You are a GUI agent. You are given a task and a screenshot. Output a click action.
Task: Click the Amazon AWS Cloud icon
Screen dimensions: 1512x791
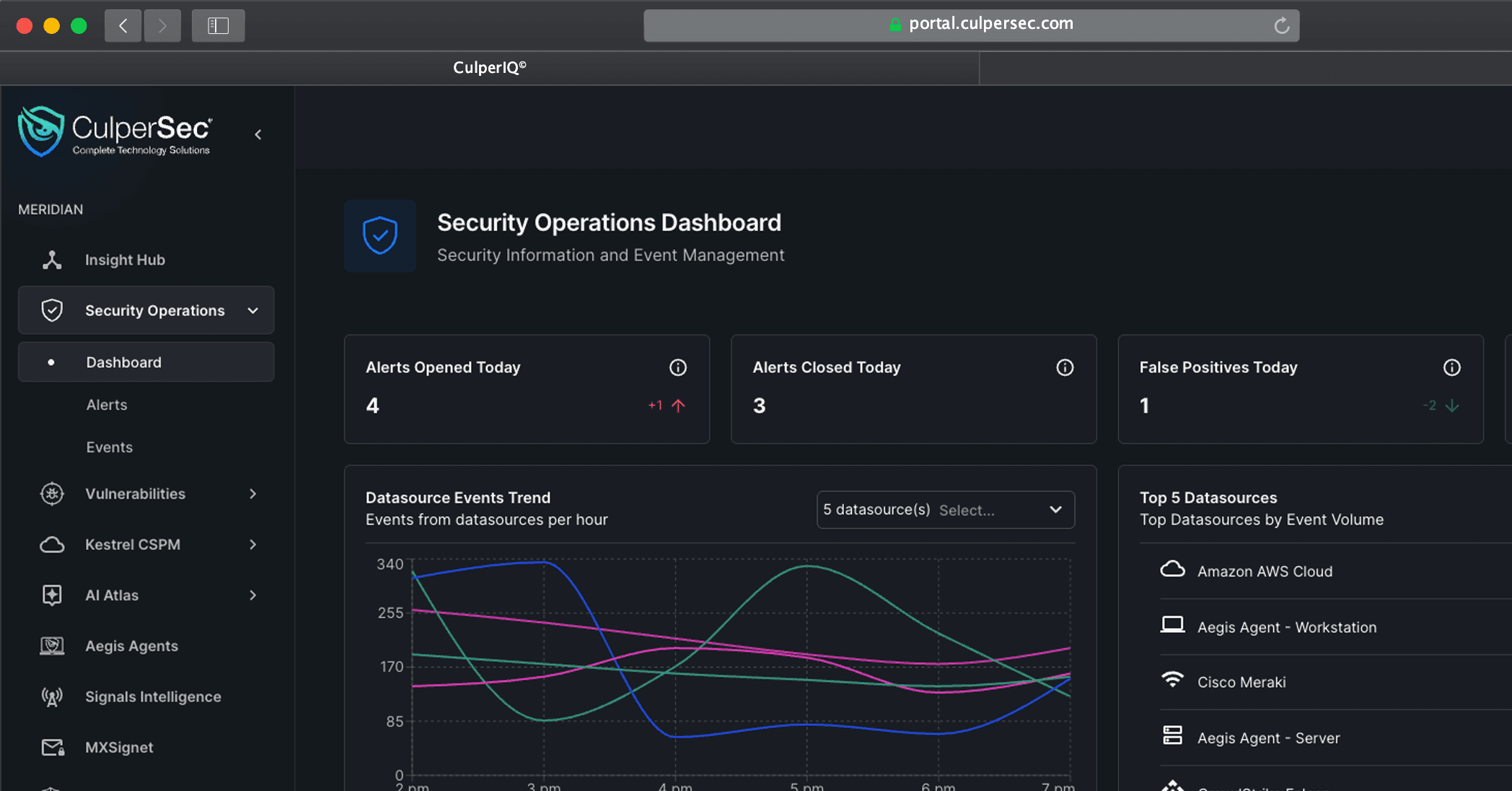[1173, 569]
